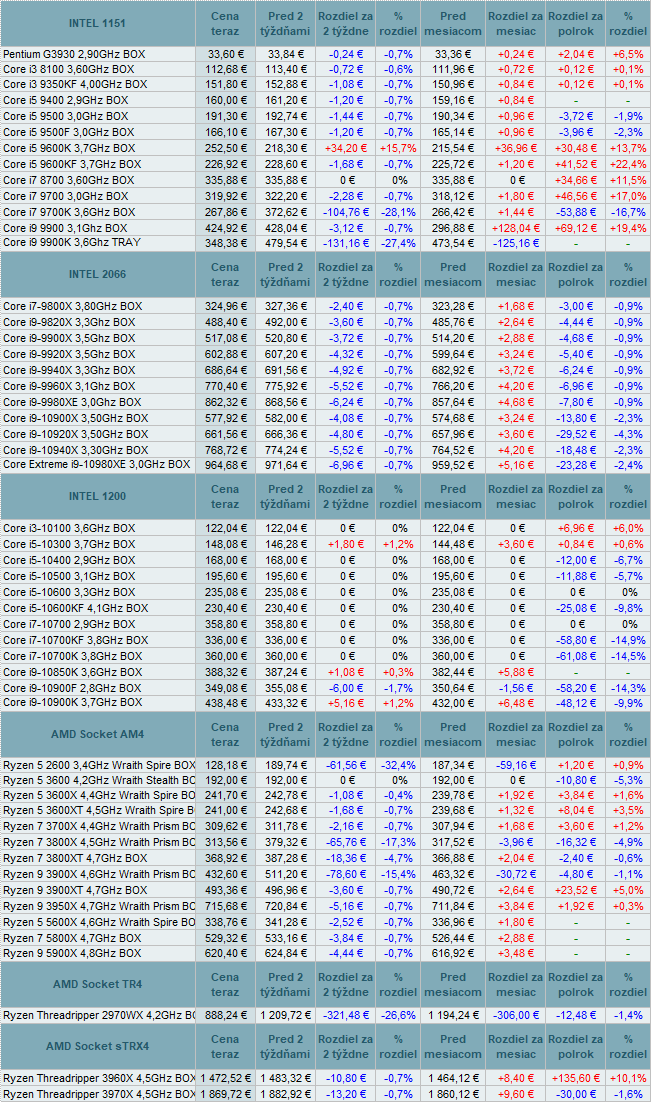
Task: Click the -14,9% value for i7-10700KF
Action: point(629,640)
